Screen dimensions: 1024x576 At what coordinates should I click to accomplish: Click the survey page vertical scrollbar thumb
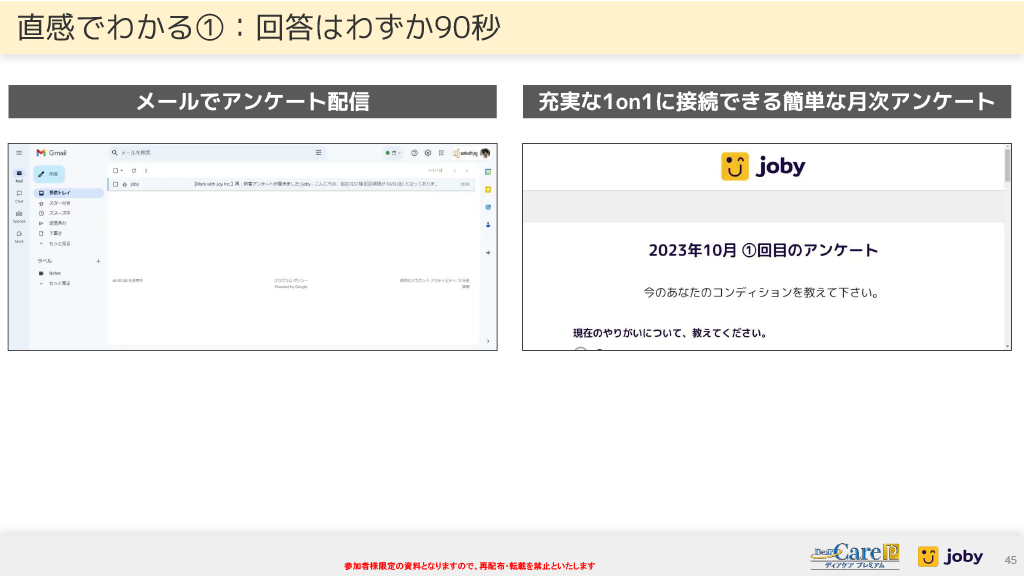tap(1007, 165)
